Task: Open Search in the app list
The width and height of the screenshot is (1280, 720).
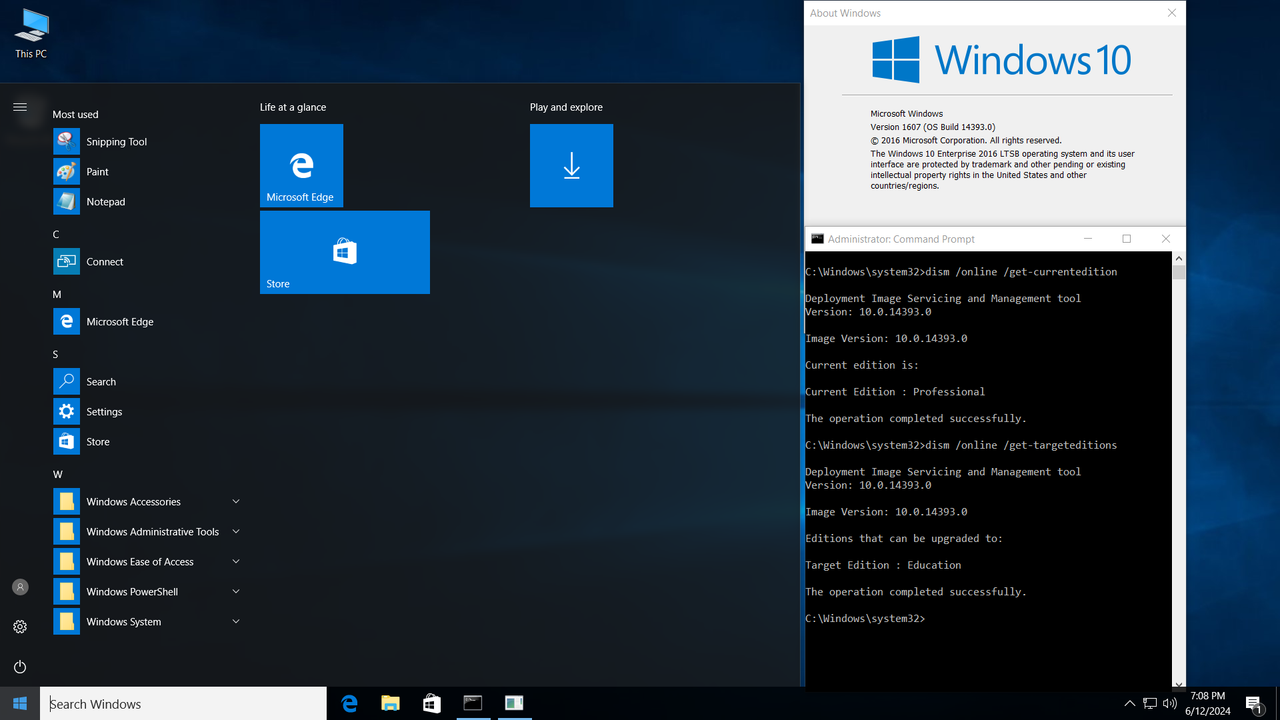Action: [x=146, y=382]
